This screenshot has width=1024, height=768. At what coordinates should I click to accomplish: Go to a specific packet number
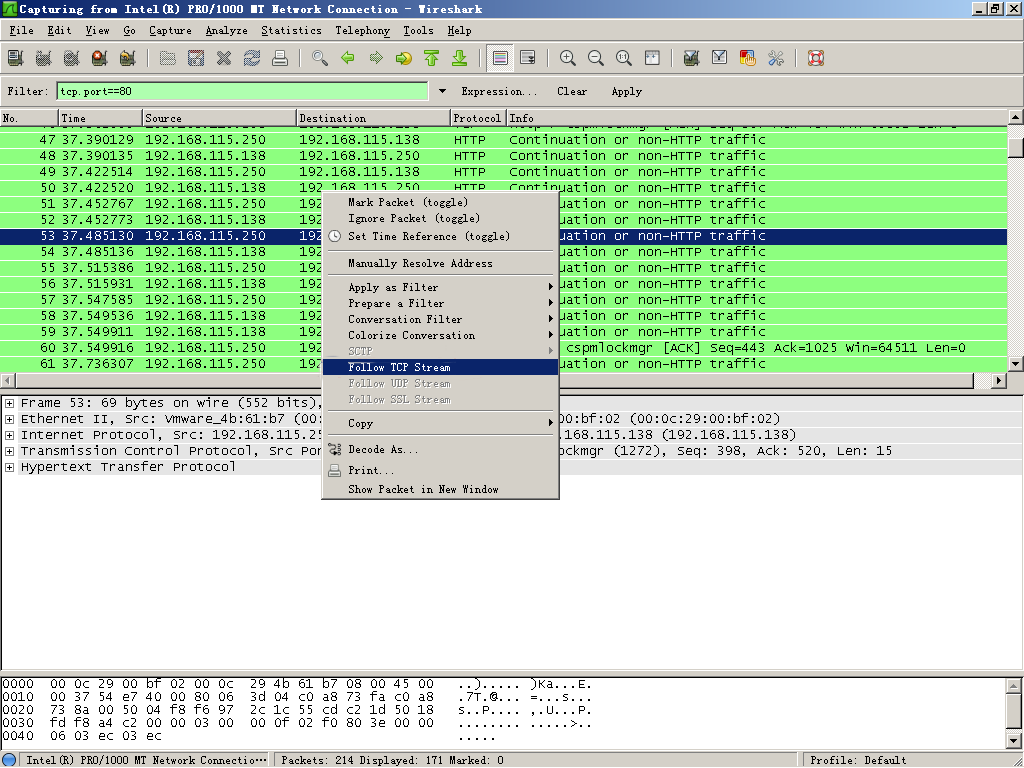[x=404, y=58]
